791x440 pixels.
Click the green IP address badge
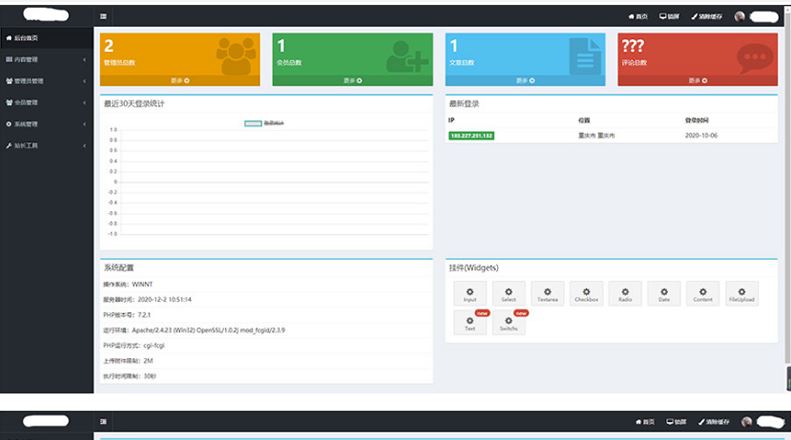click(471, 136)
